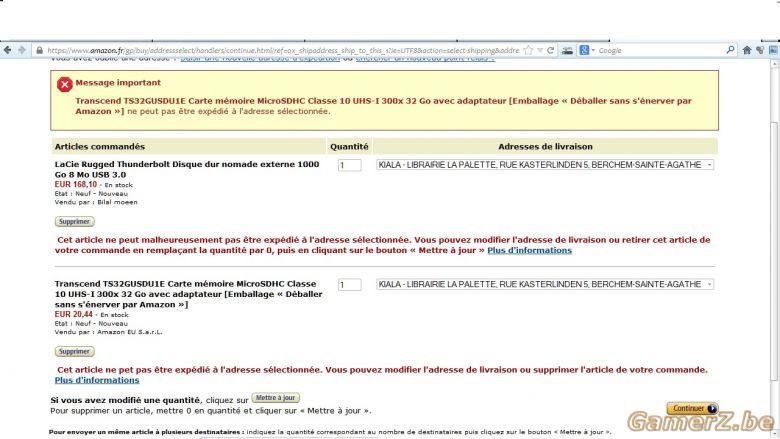
Task: Click the Message important heading
Action: pos(118,83)
